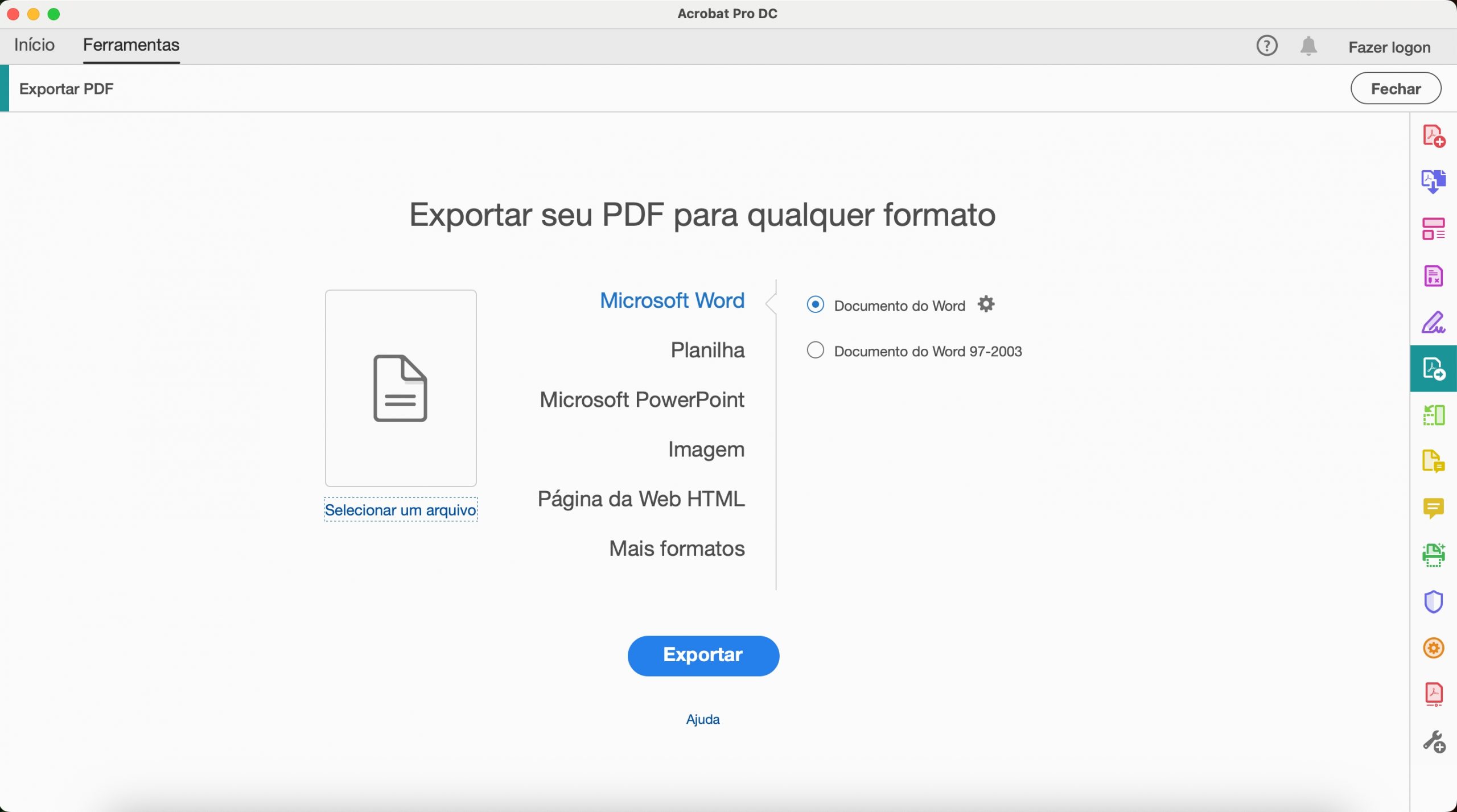Click the Fechar button
Image resolution: width=1457 pixels, height=812 pixels.
point(1396,89)
